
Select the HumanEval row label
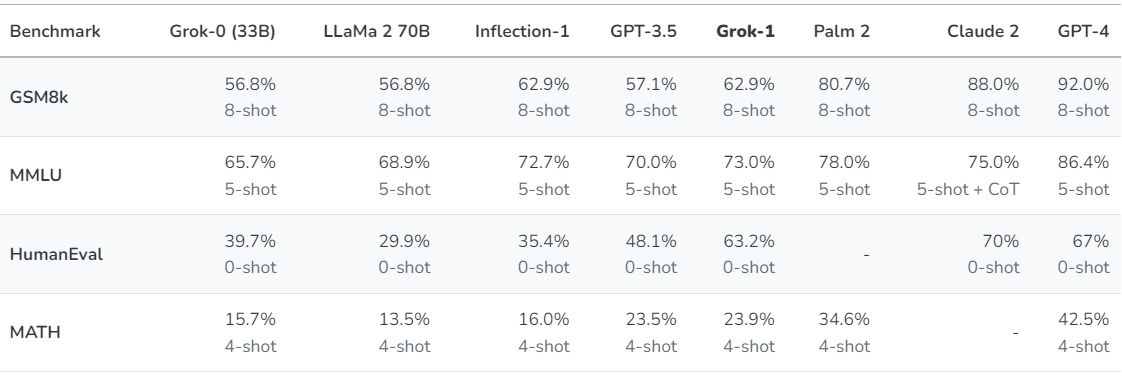point(57,254)
